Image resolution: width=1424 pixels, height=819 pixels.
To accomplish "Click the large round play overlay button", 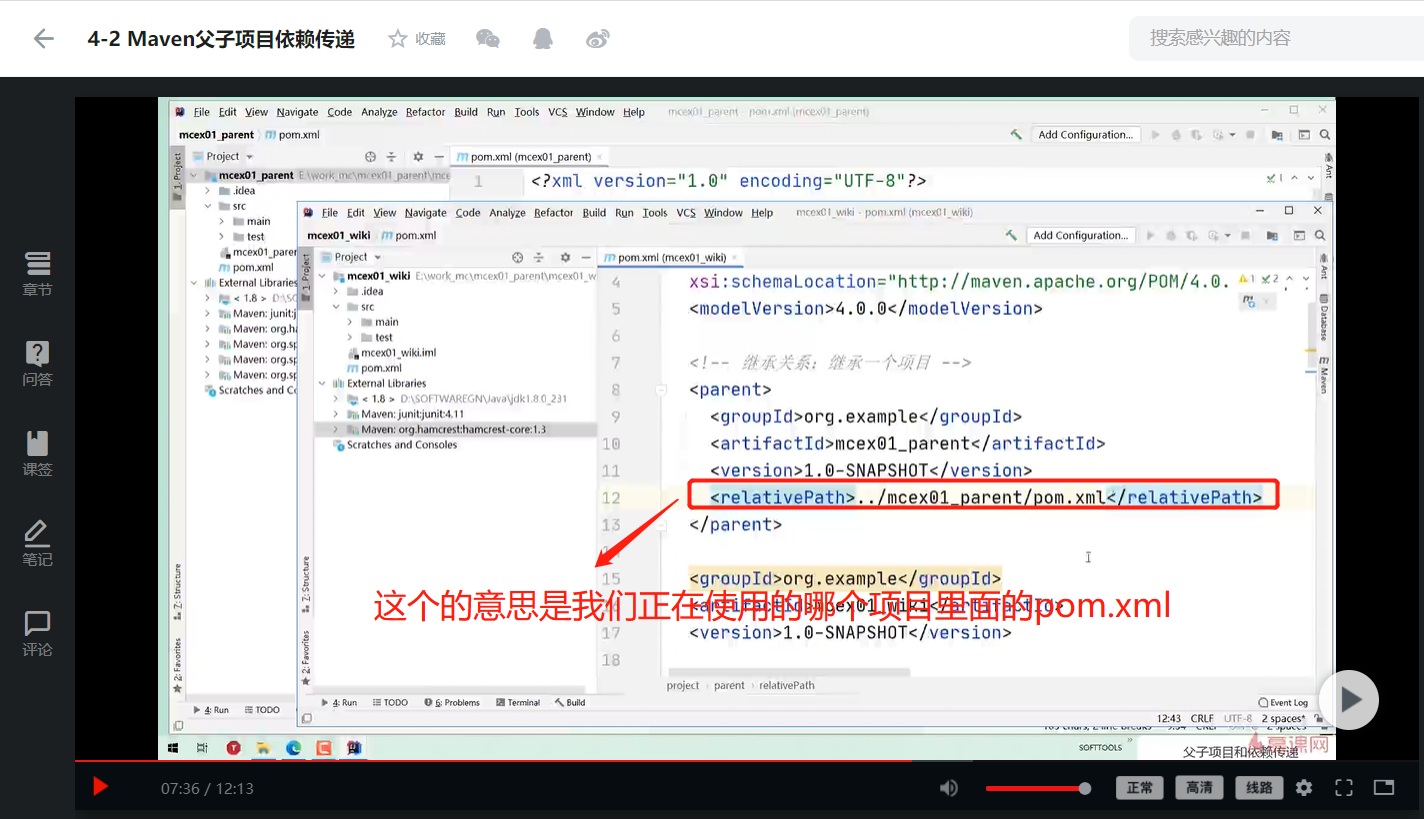I will point(1349,700).
